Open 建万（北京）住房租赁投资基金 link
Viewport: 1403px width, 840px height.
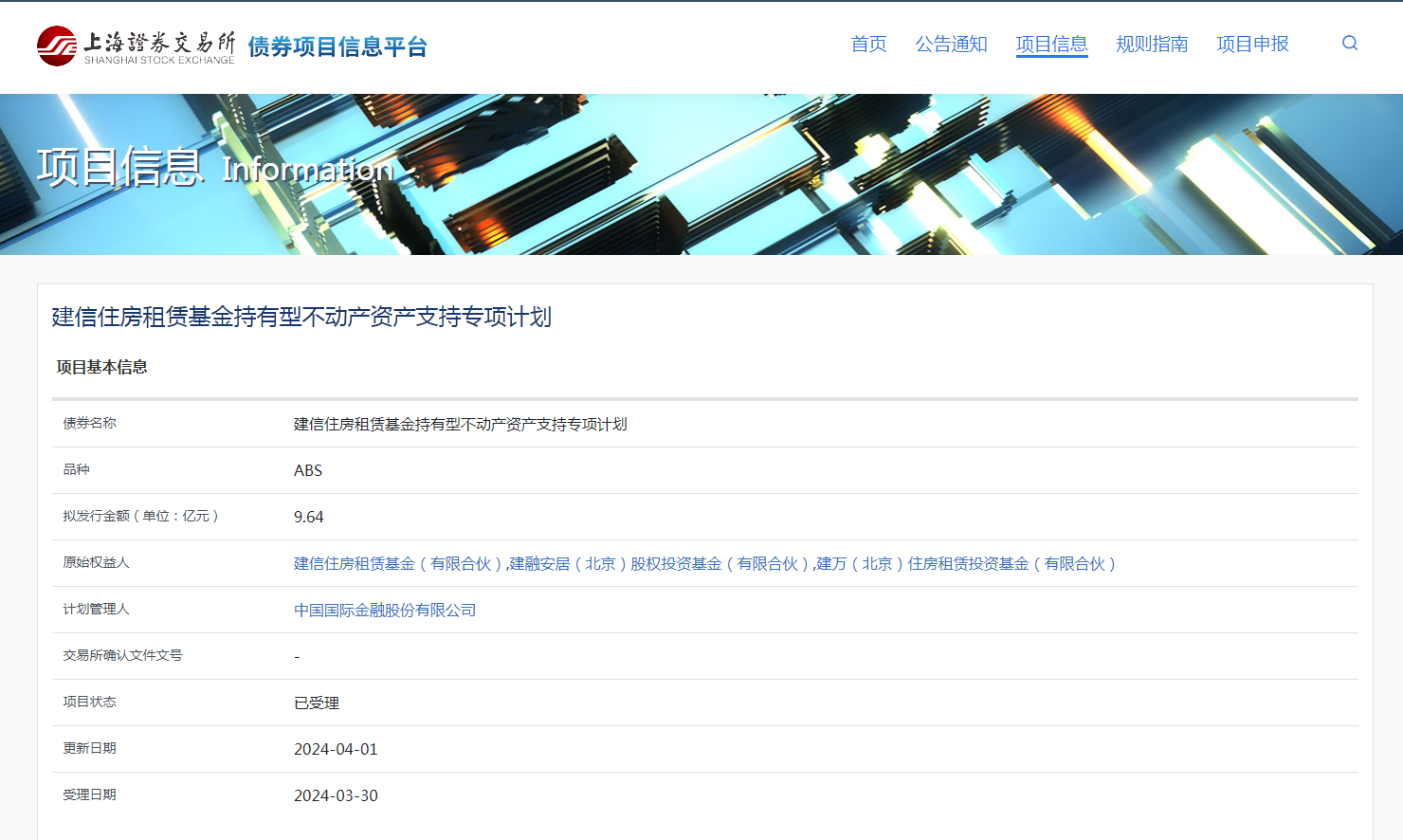pyautogui.click(x=966, y=564)
